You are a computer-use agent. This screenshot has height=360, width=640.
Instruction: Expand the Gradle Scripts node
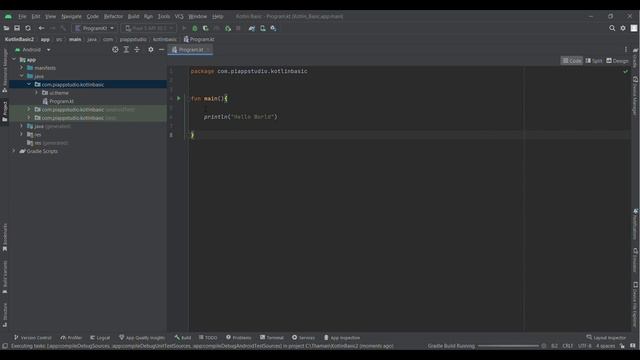[14, 151]
